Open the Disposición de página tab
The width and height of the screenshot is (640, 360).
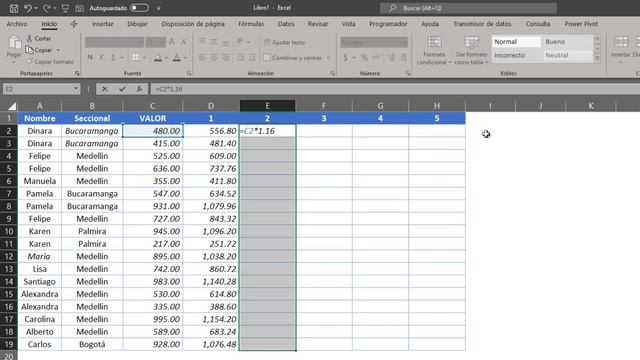click(193, 24)
